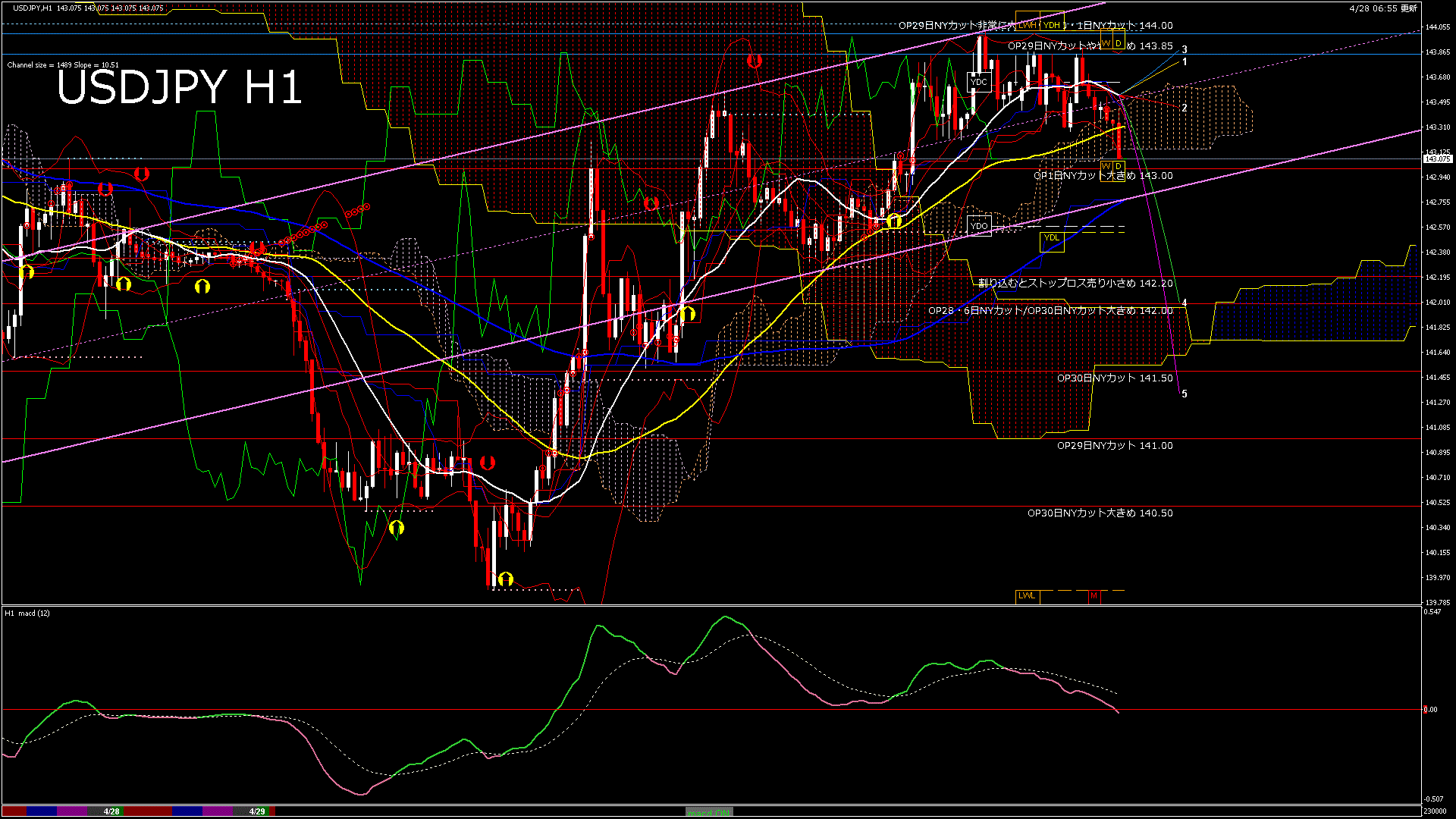Click the 143.85 NYカット option label

[x=1090, y=46]
